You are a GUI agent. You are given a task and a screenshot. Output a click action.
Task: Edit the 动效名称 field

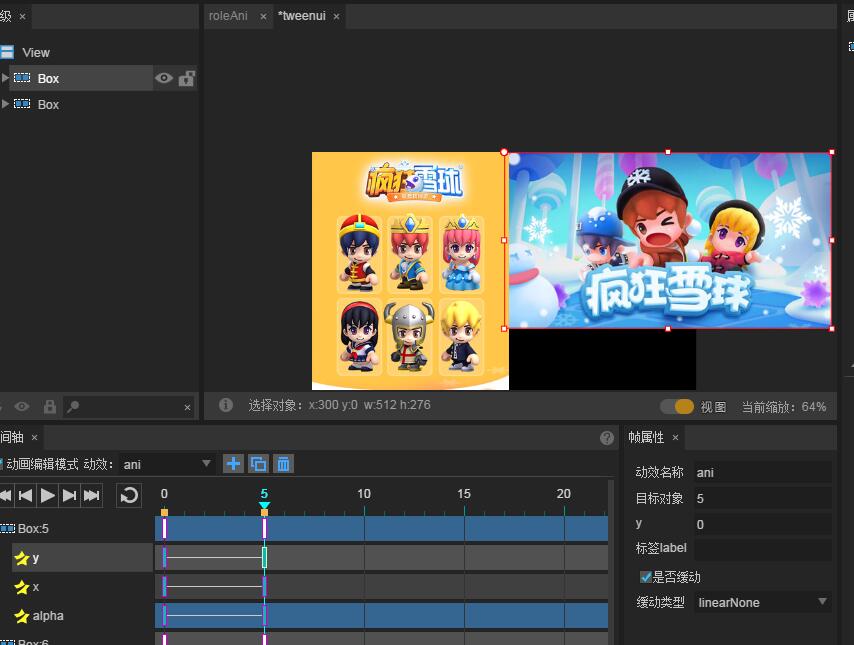pos(762,472)
